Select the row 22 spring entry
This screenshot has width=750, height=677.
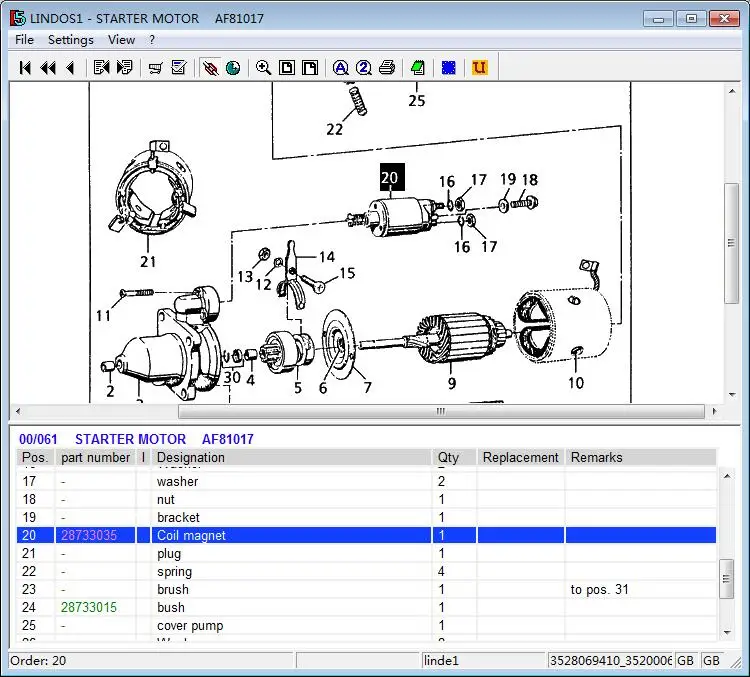pyautogui.click(x=366, y=571)
